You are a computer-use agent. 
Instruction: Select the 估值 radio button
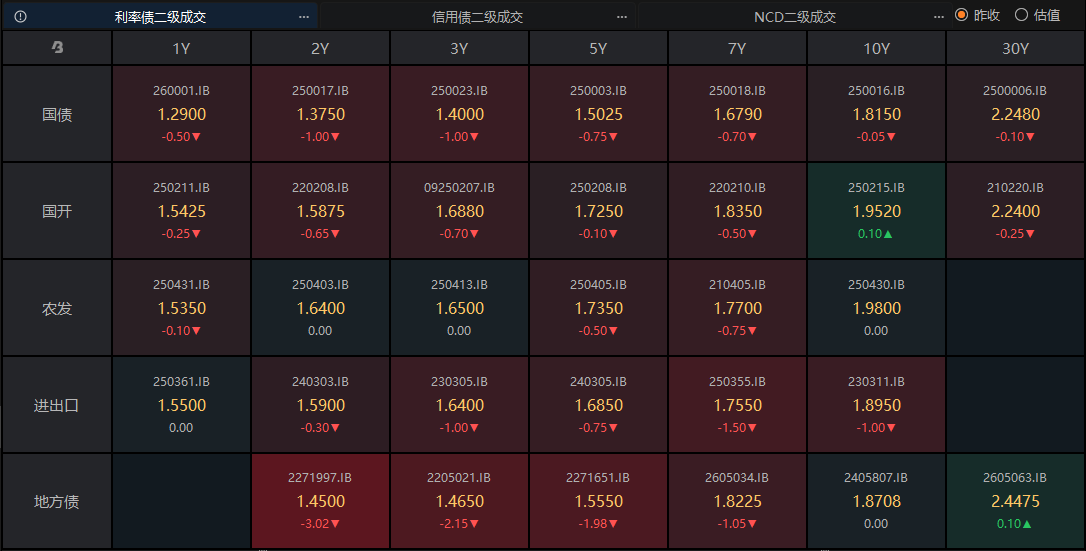click(1021, 15)
